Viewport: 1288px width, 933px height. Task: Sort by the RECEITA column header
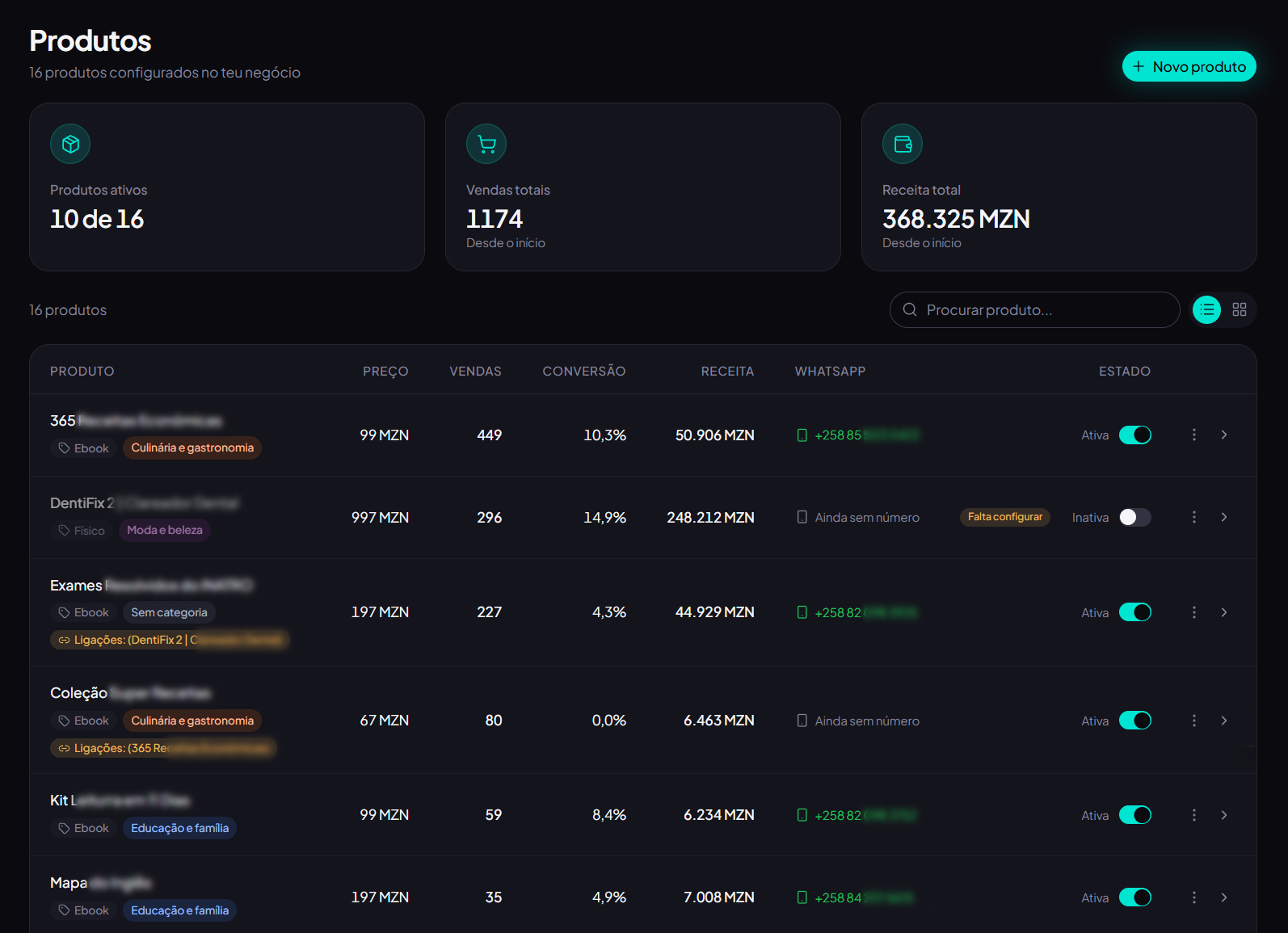[727, 372]
